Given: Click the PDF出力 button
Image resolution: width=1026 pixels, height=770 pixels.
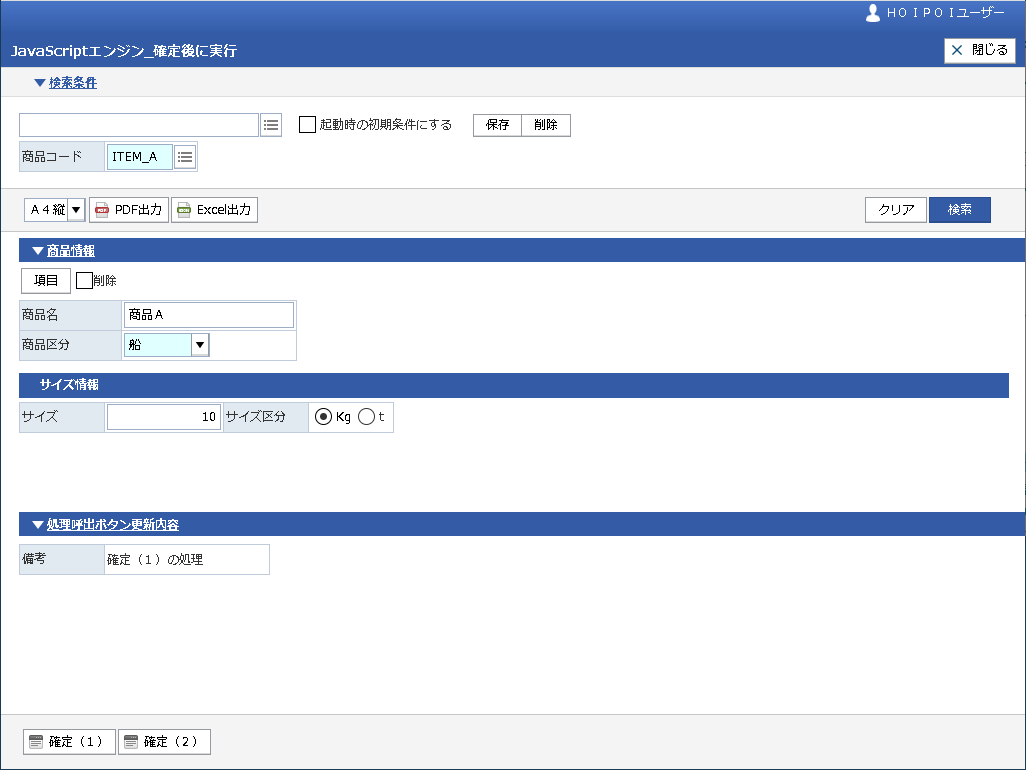Looking at the screenshot, I should coord(129,210).
